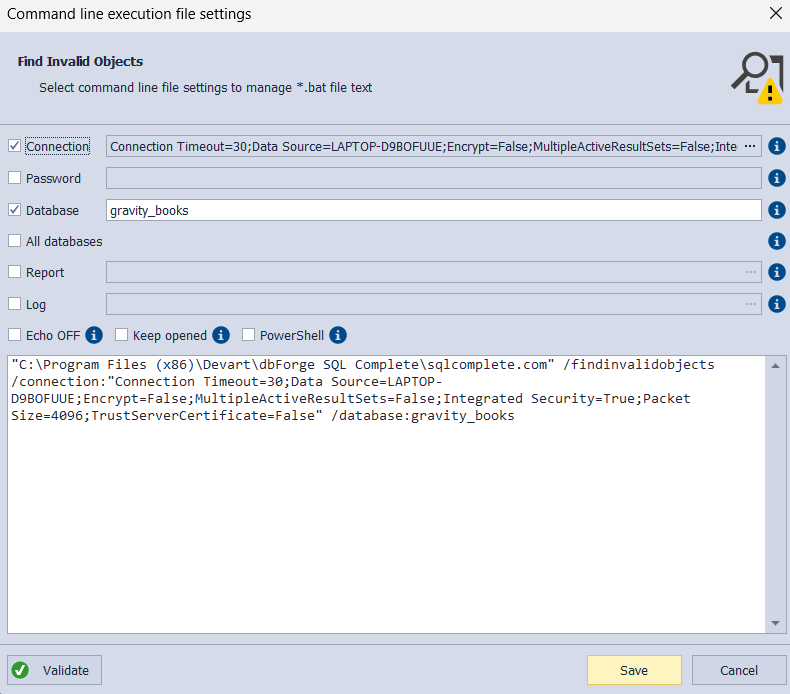
Task: Click the info icon next to PowerShell
Action: 338,335
